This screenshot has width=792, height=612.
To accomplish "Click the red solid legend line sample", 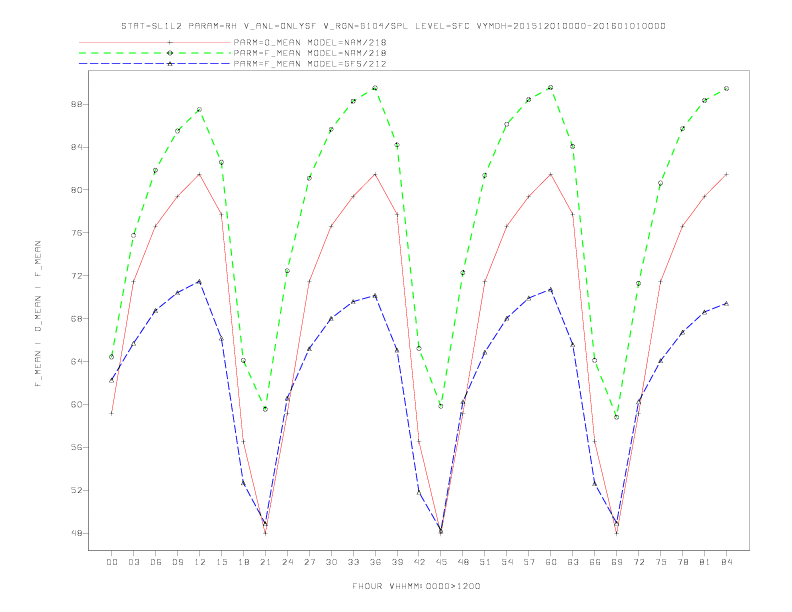I will (x=155, y=42).
